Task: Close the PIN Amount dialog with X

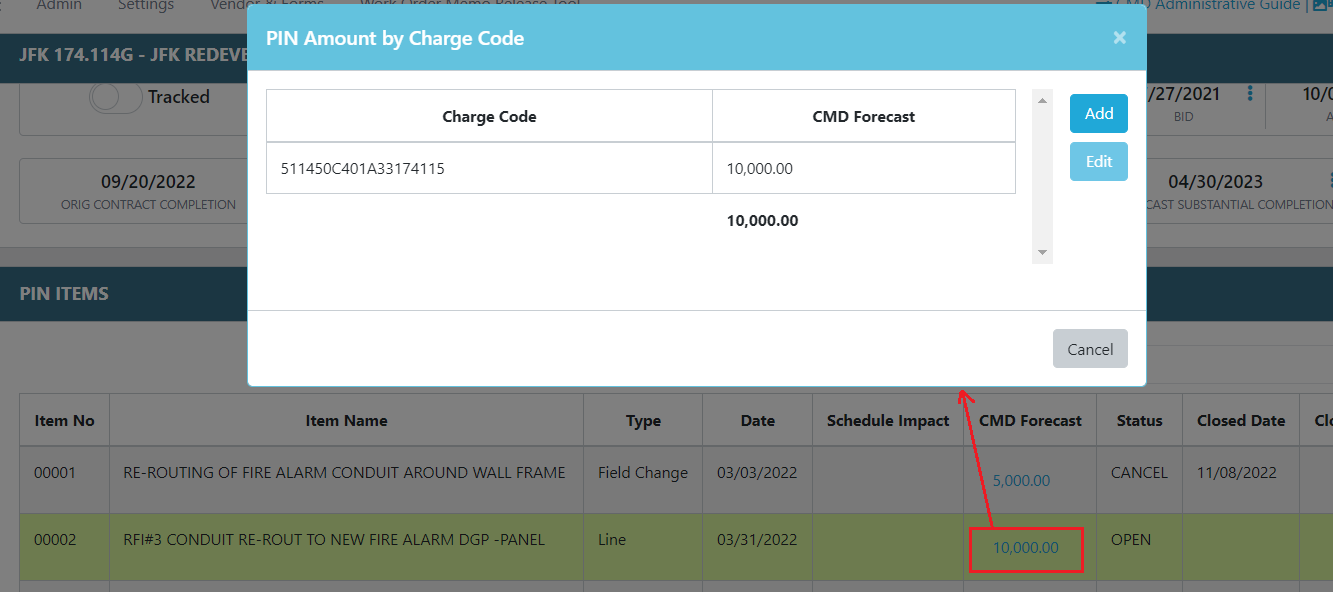Action: tap(1119, 38)
